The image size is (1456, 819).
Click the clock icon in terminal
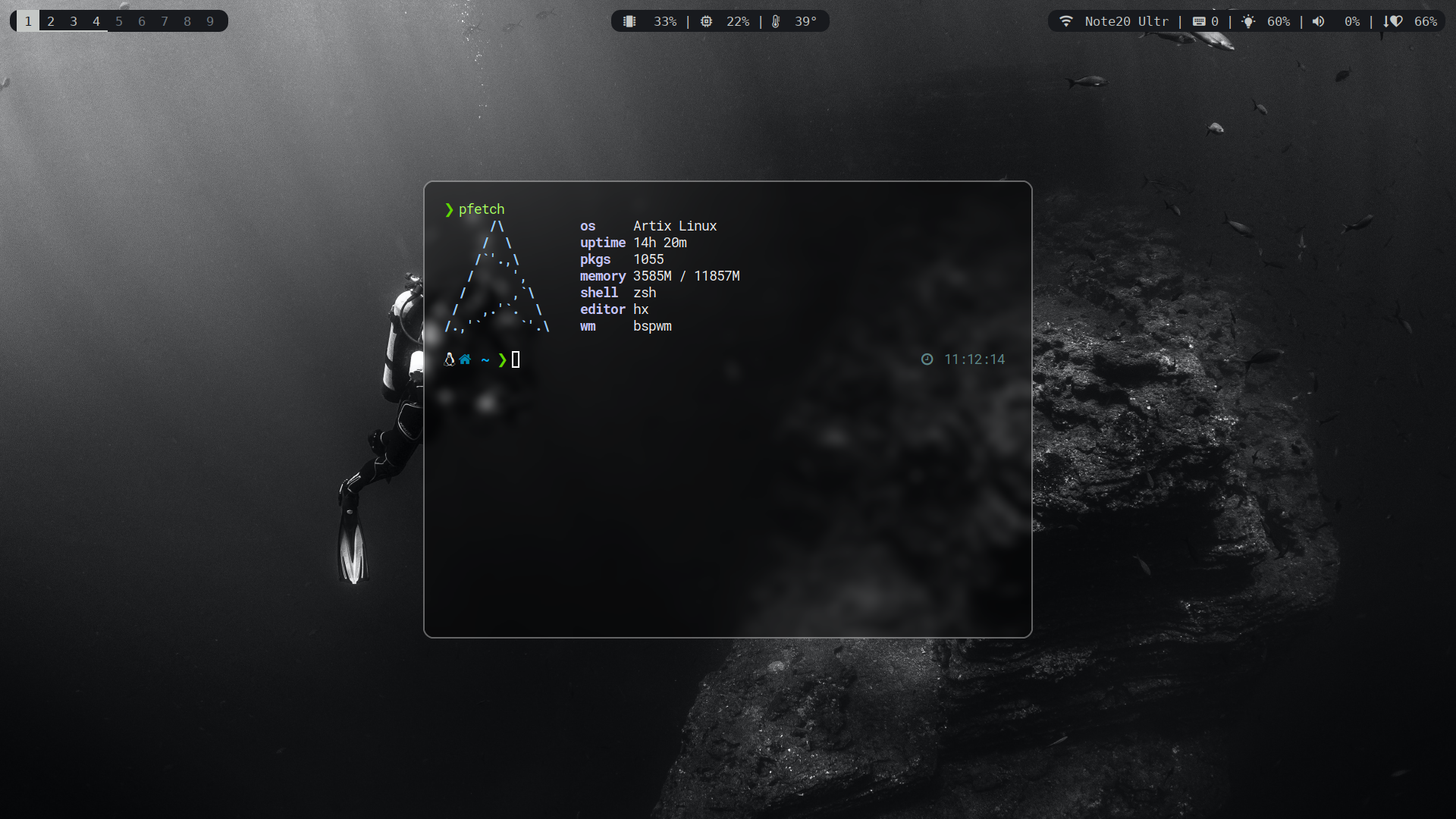click(927, 359)
